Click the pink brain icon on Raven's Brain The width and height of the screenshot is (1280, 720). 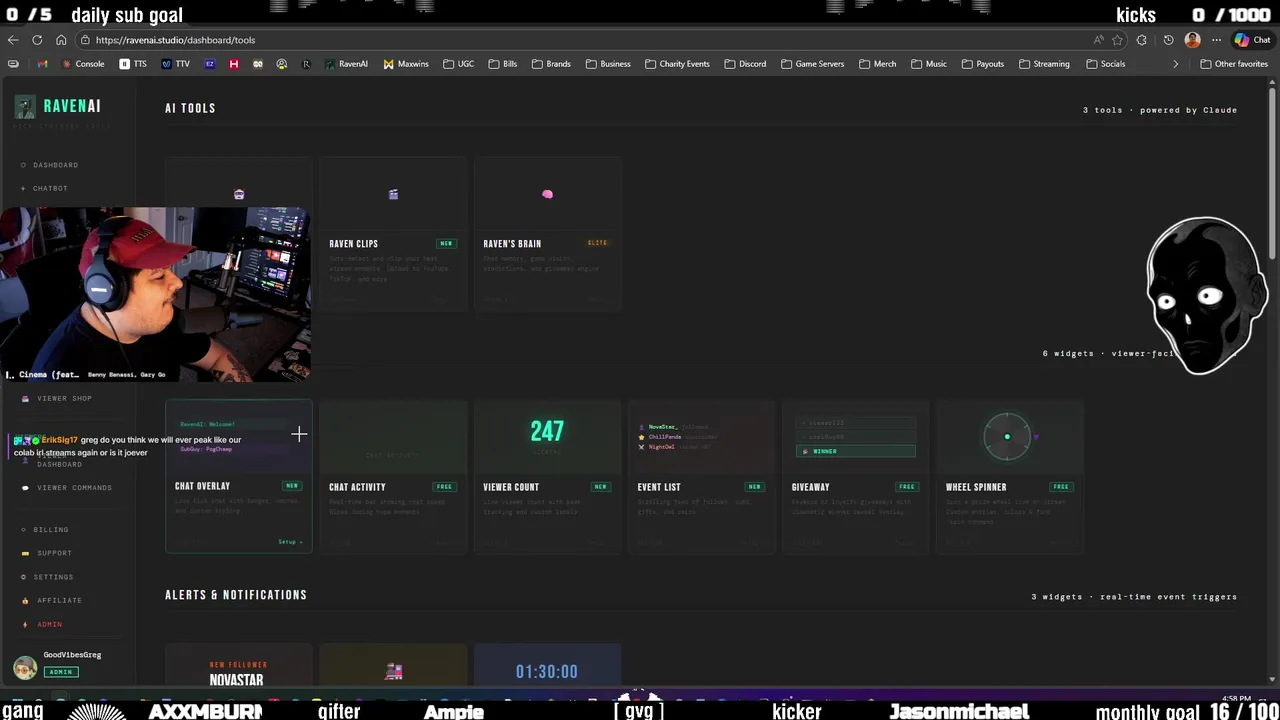coord(547,194)
